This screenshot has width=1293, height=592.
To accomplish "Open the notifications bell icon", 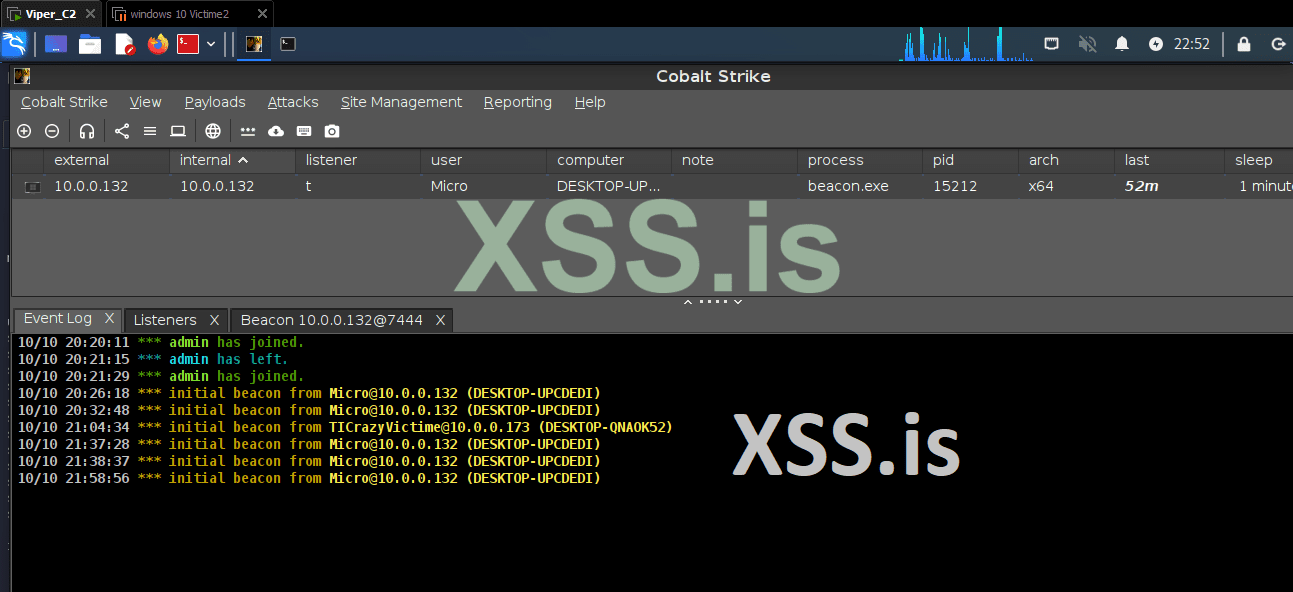I will [1122, 44].
